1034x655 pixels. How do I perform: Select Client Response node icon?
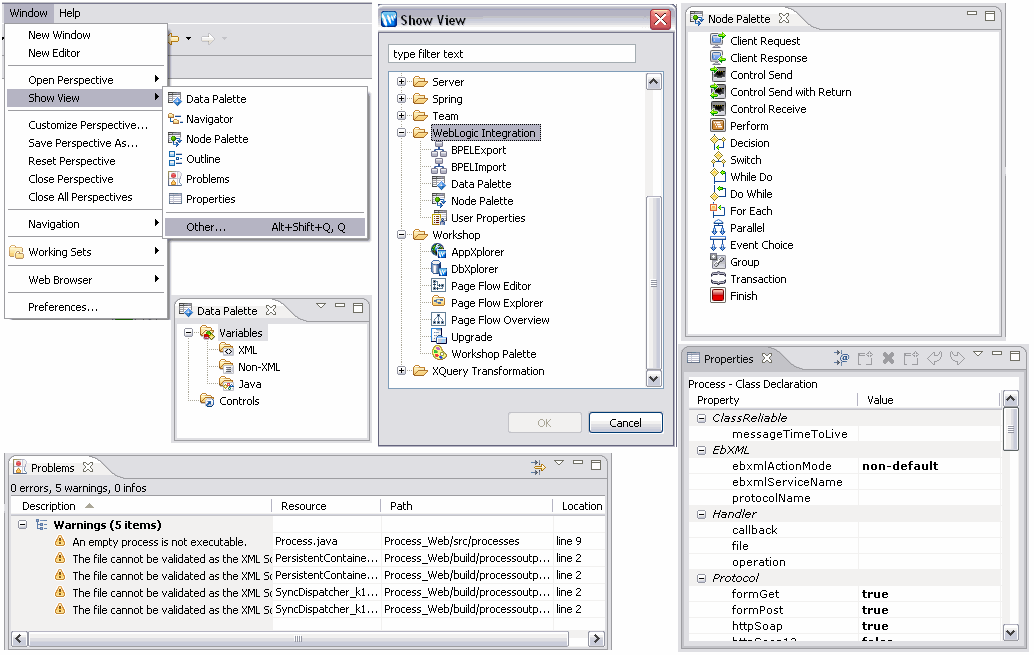click(717, 57)
